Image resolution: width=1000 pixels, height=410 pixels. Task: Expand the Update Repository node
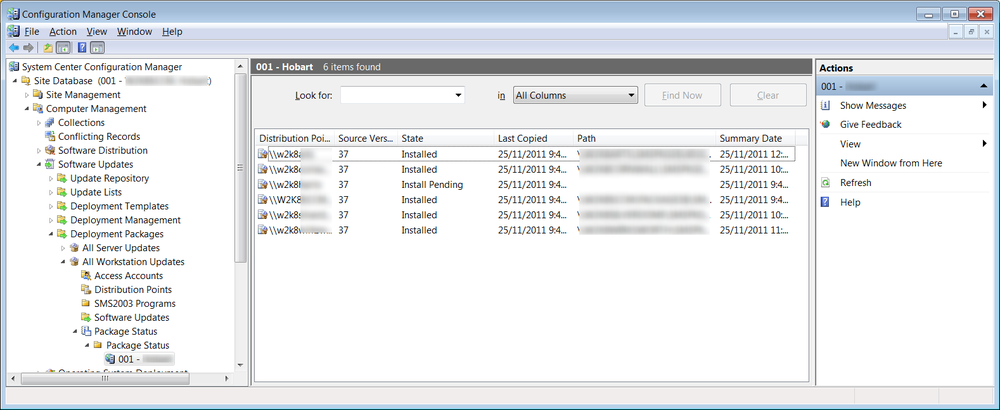[x=51, y=179]
